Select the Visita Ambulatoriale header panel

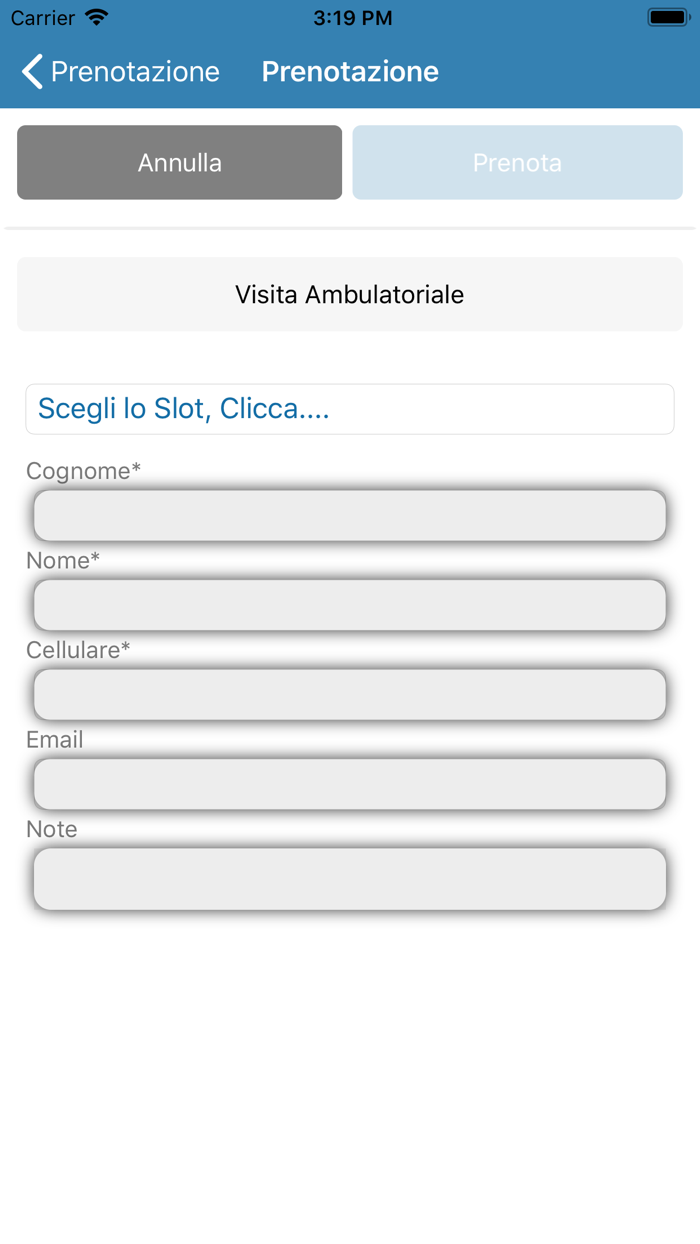(350, 294)
